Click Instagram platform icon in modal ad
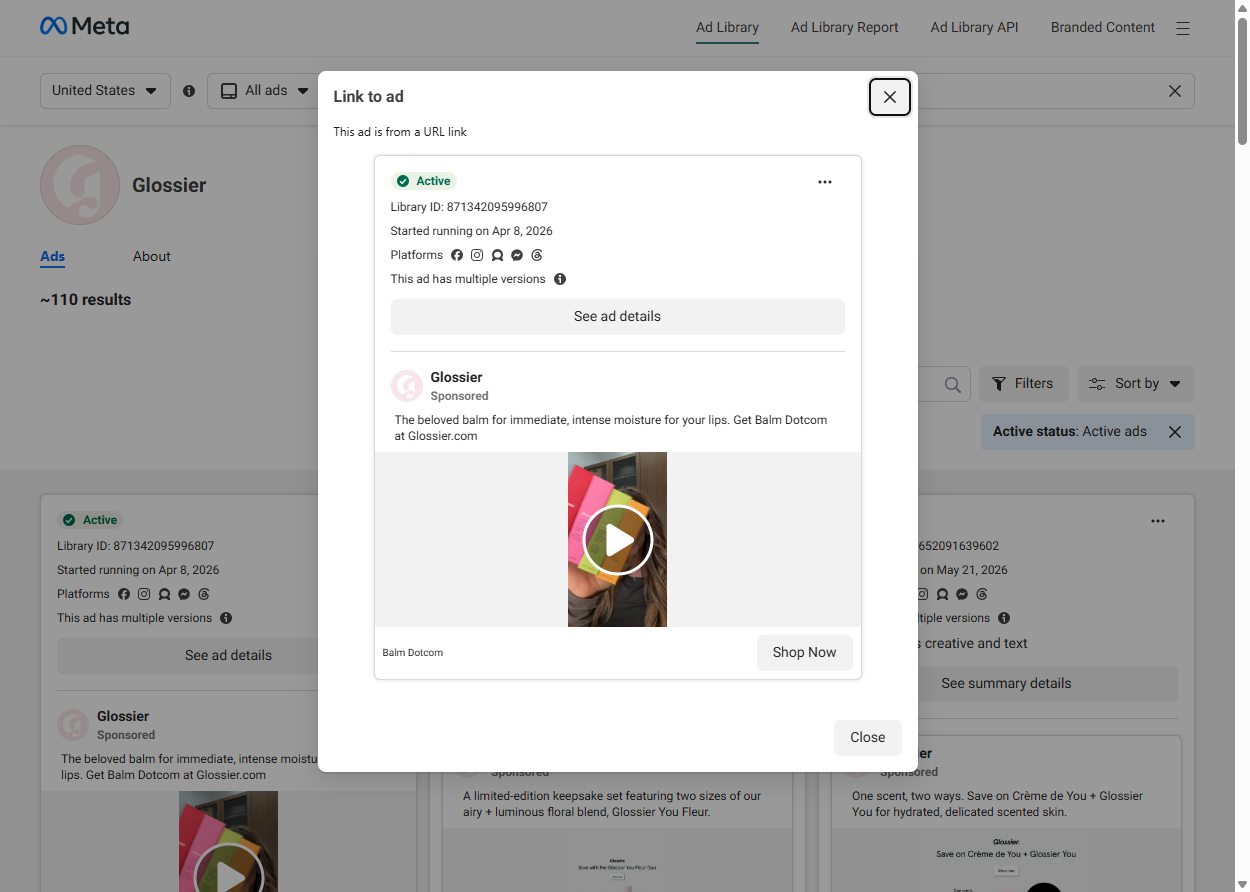This screenshot has height=892, width=1250. pyautogui.click(x=477, y=255)
